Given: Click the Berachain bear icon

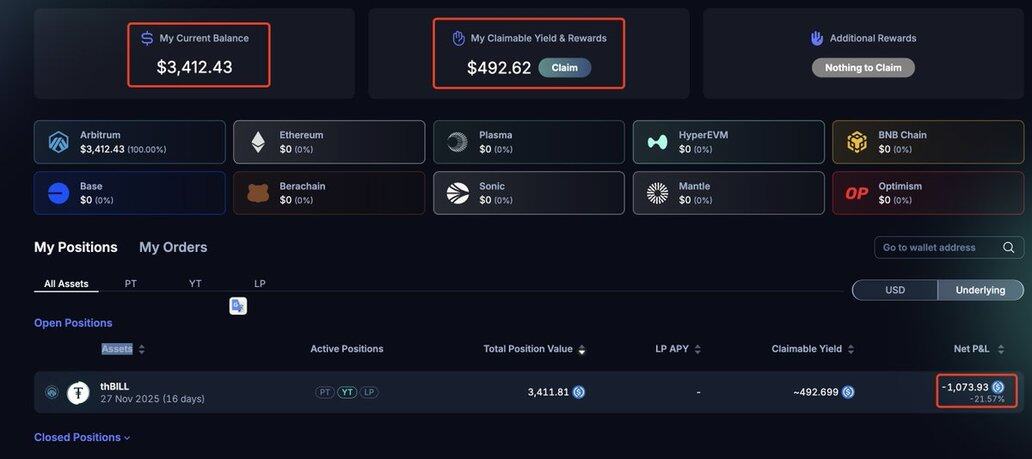Looking at the screenshot, I should (x=258, y=193).
